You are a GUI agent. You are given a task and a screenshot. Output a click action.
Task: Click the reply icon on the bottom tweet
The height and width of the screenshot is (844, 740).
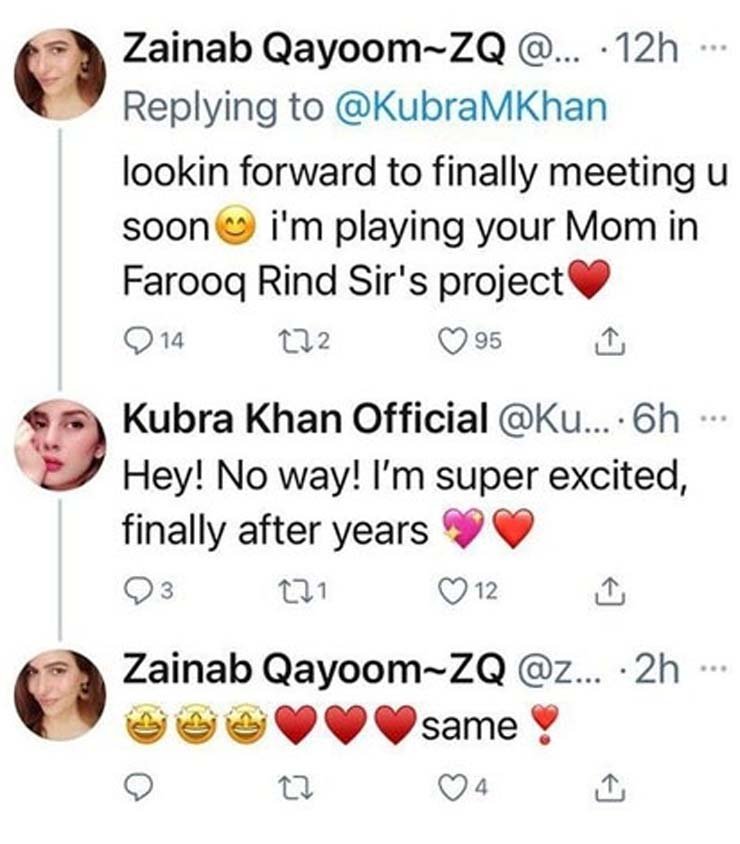138,786
